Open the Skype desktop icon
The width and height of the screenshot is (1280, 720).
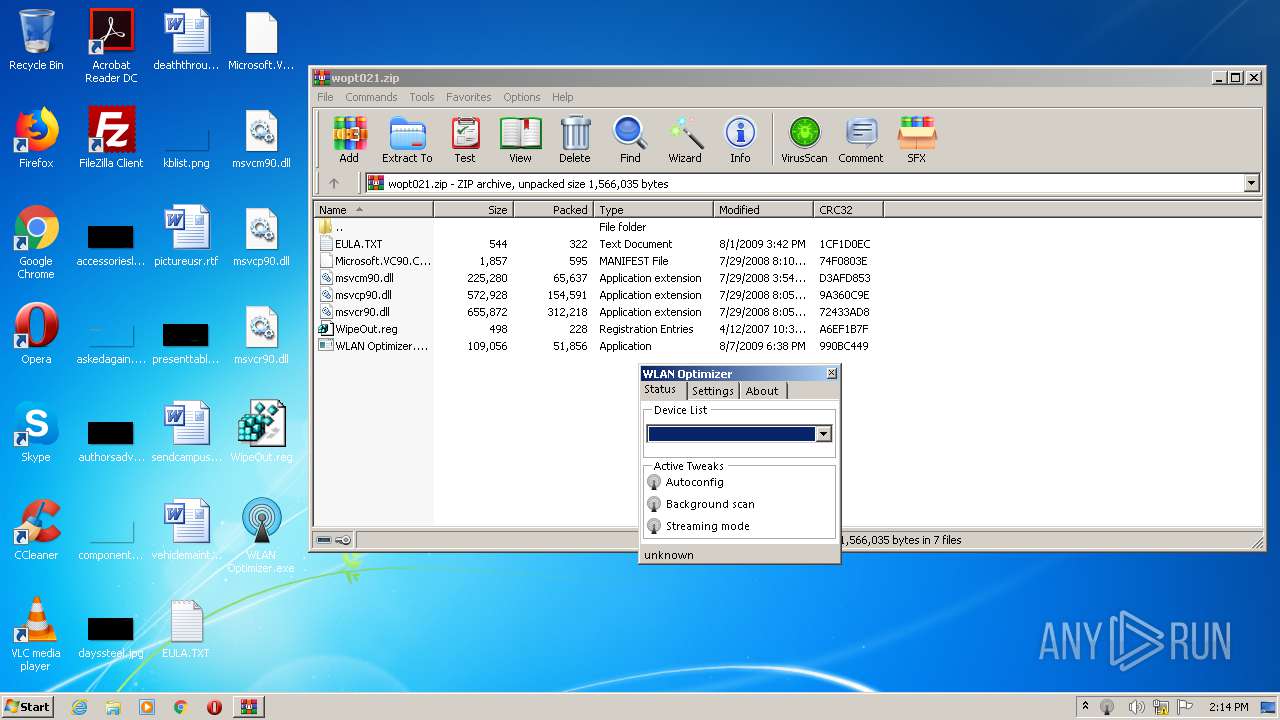pyautogui.click(x=36, y=433)
